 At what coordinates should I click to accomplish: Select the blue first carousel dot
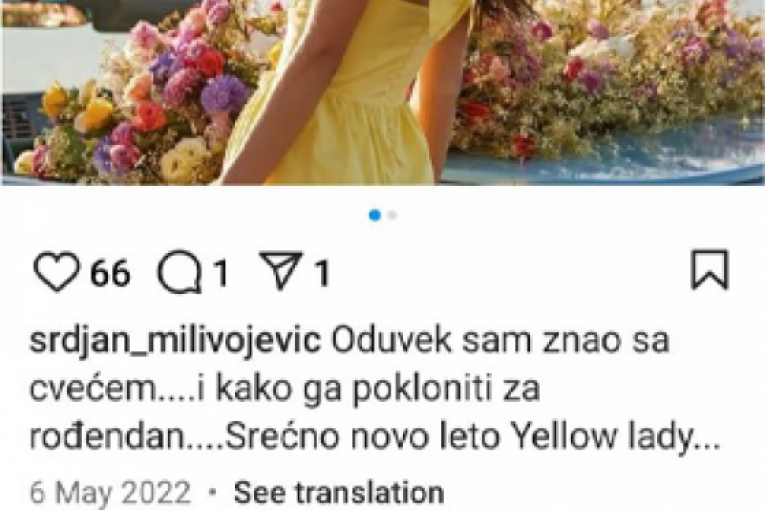(x=375, y=215)
